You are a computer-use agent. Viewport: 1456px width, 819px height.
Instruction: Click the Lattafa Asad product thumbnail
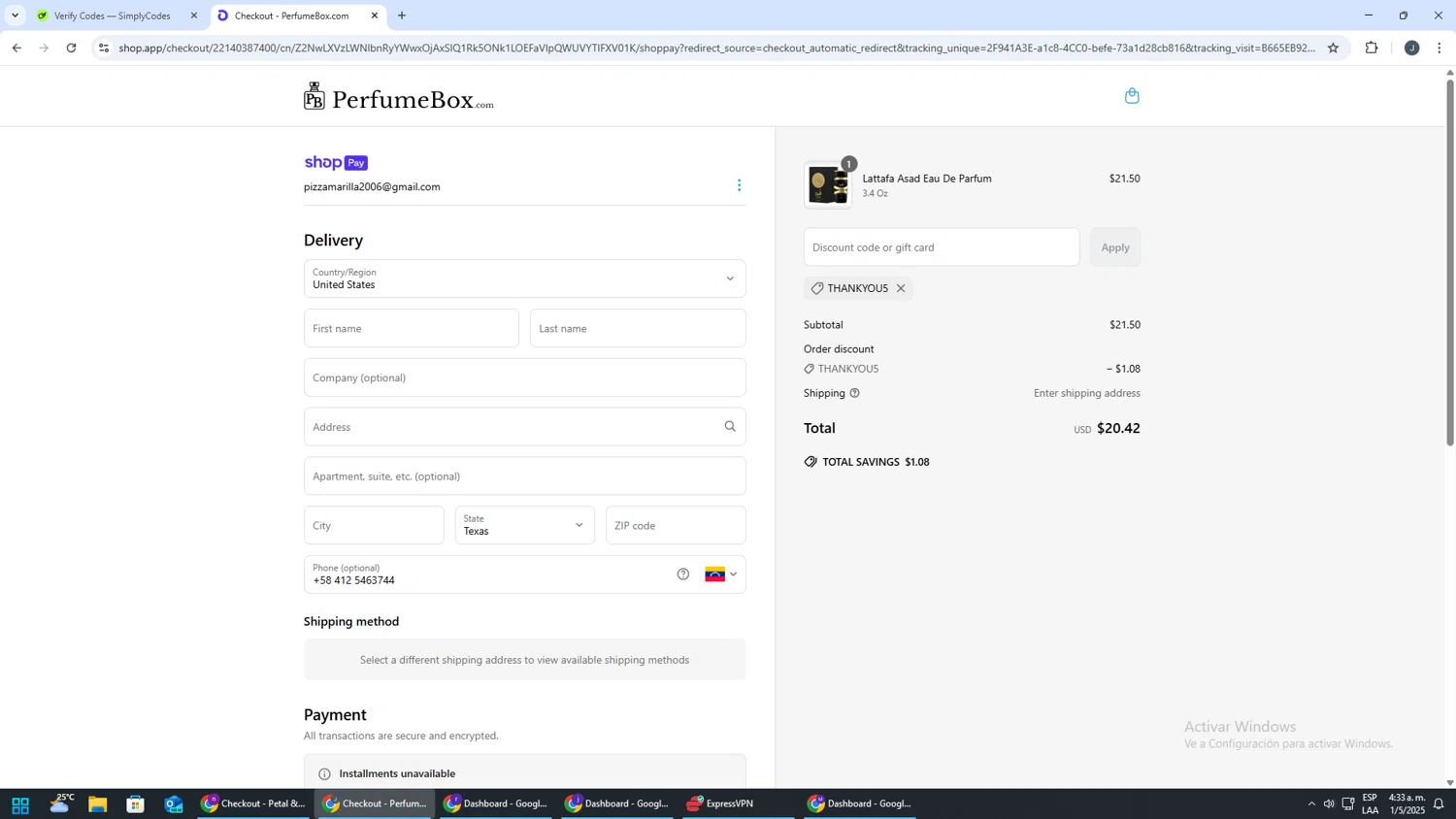coord(828,185)
